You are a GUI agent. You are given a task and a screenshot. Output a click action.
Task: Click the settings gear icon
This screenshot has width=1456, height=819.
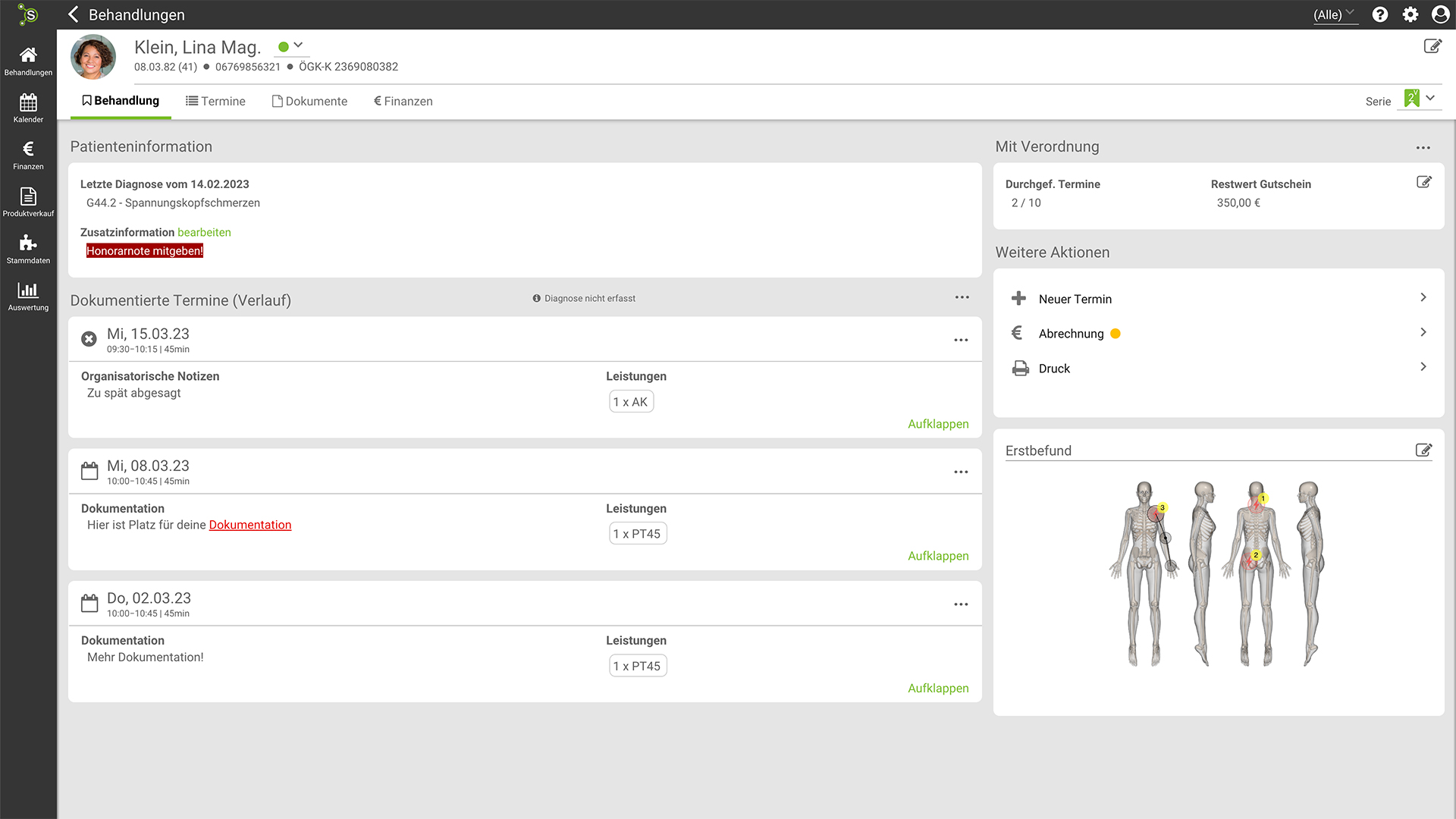coord(1410,14)
